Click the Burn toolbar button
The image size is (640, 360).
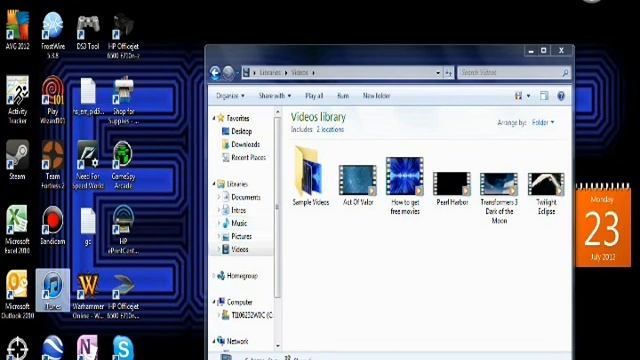point(343,96)
